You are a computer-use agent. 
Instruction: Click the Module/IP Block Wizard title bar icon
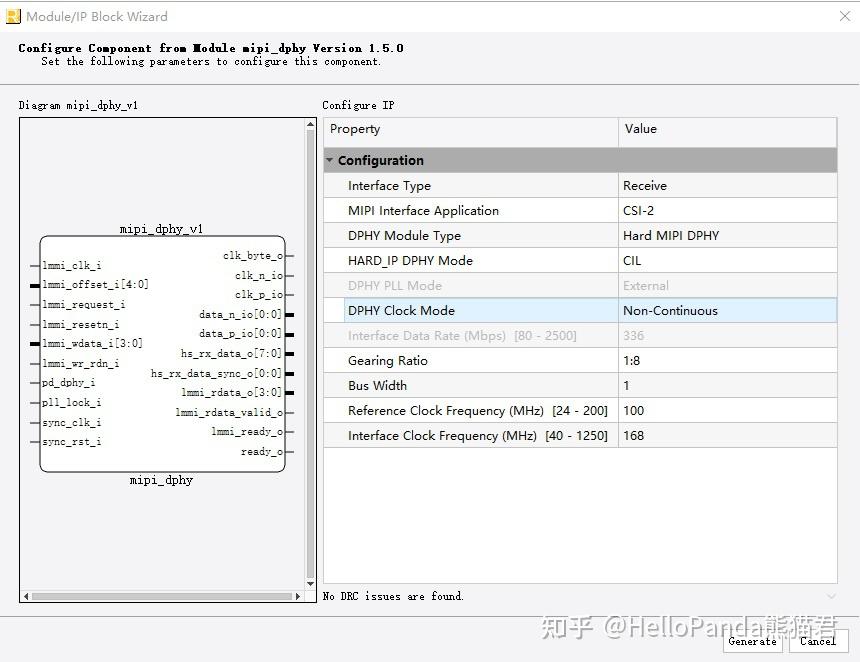coord(14,16)
